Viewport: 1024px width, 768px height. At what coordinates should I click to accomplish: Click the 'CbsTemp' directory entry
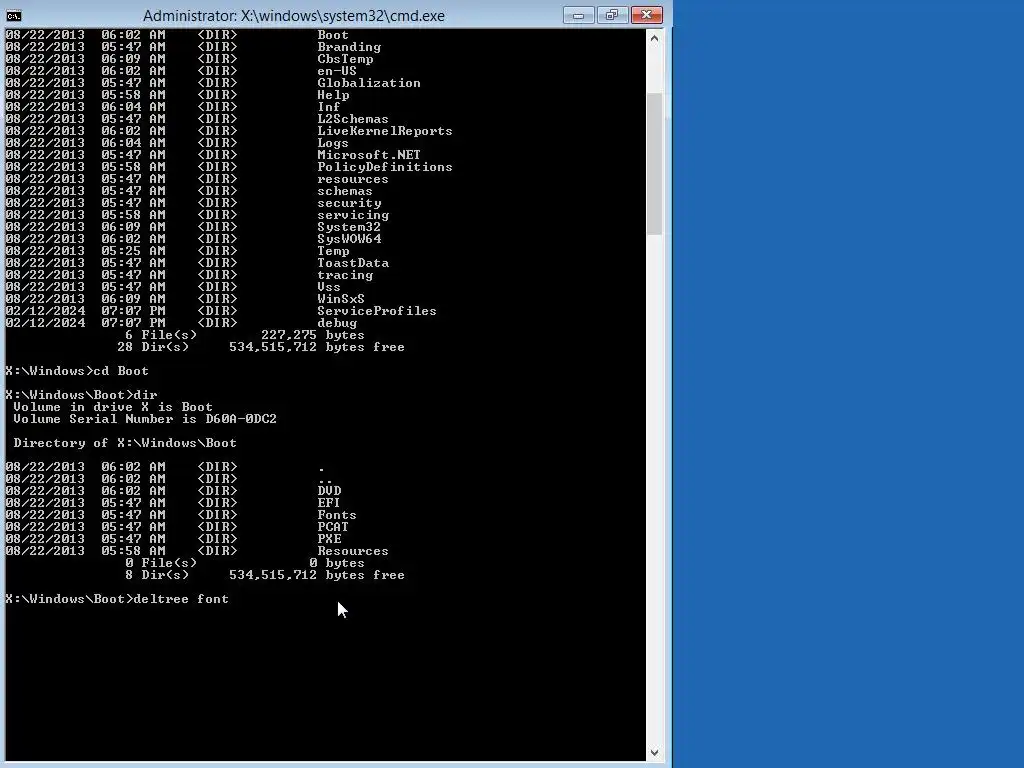pyautogui.click(x=345, y=59)
